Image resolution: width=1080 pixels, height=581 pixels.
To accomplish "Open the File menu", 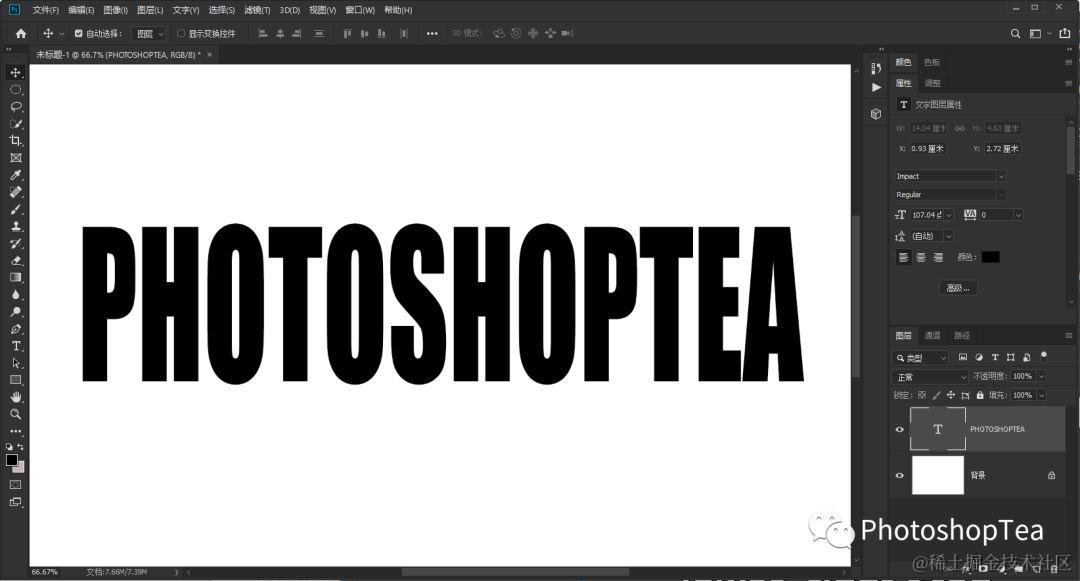I will [x=45, y=10].
